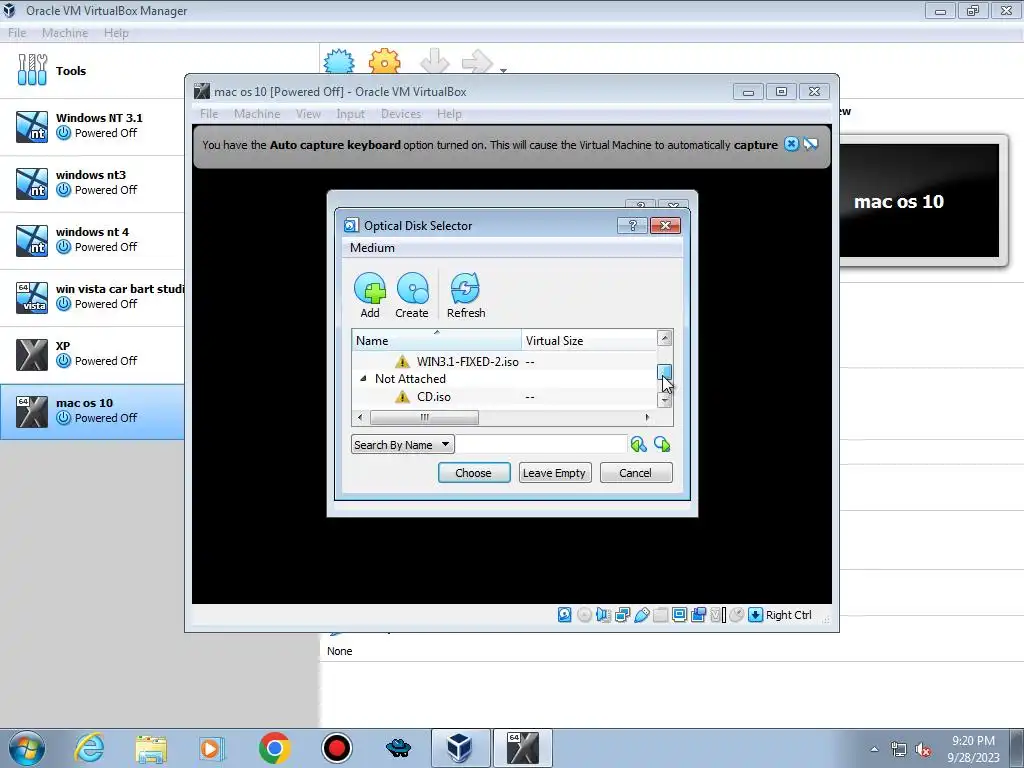Click the Create disk image icon
This screenshot has height=768, width=1024.
(412, 288)
